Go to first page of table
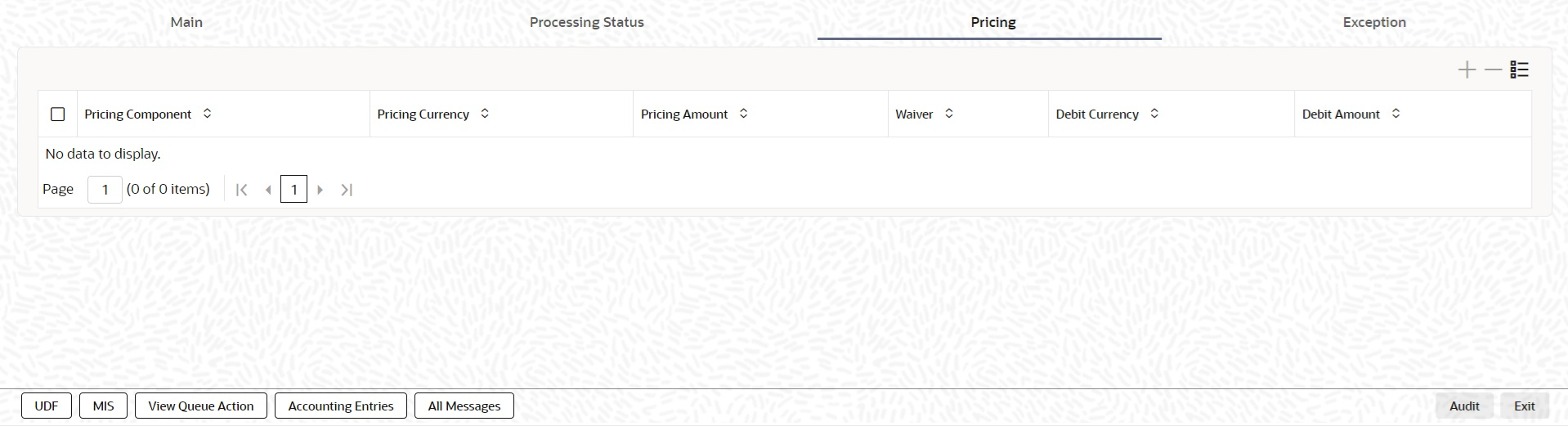Viewport: 1568px width, 426px height. (x=241, y=190)
